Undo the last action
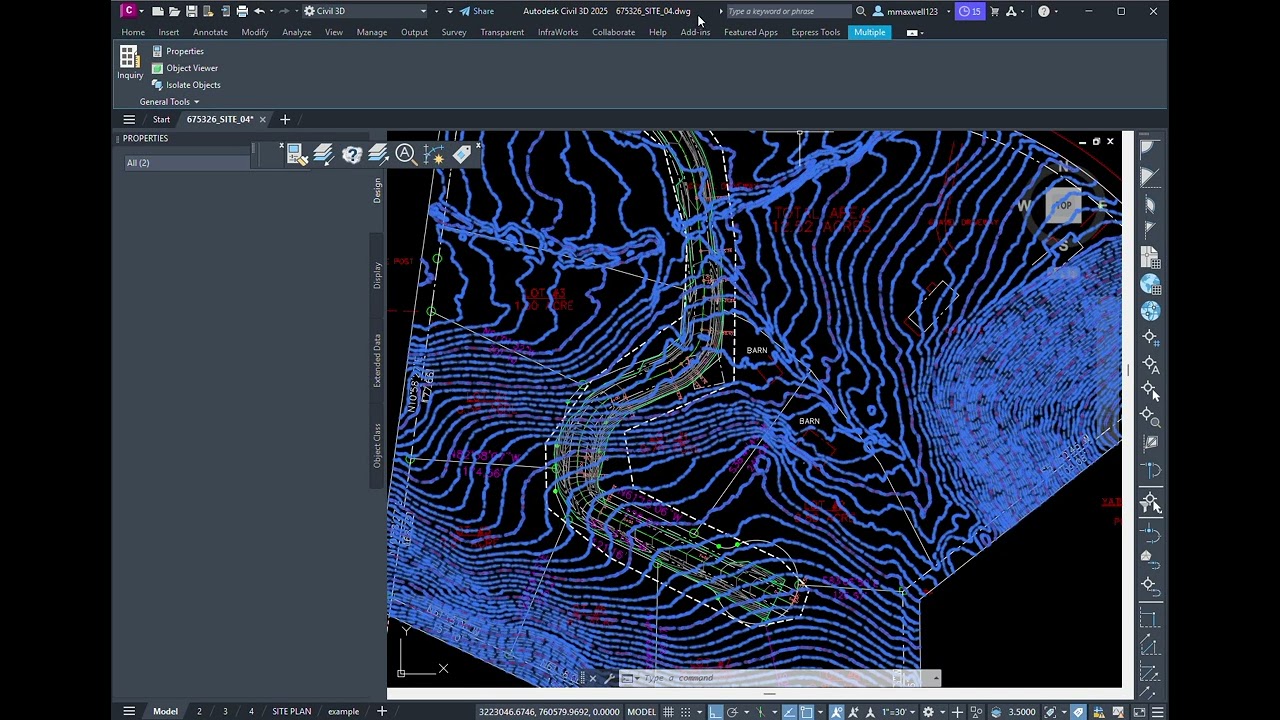Screen dimensions: 1280x720 pos(259,11)
